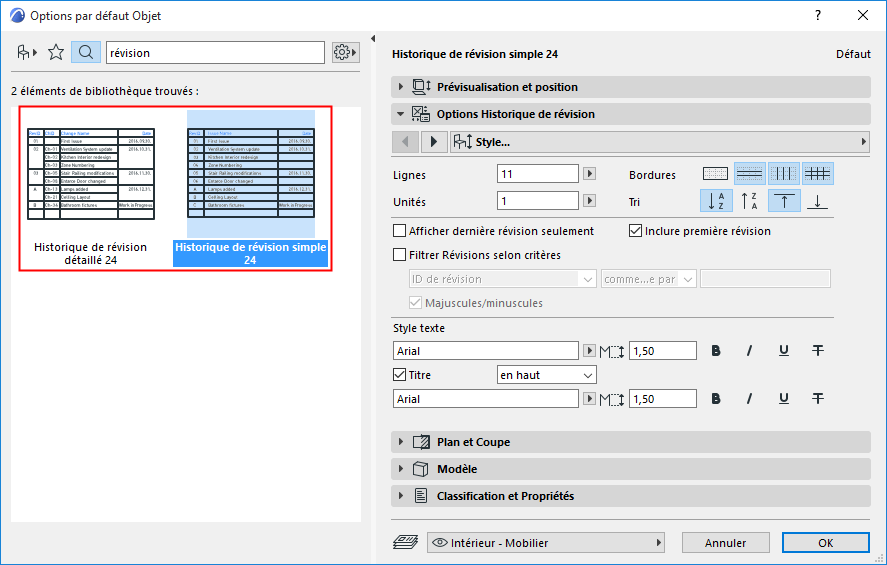This screenshot has width=887, height=565.
Task: Open the library settings gear menu
Action: coord(345,53)
